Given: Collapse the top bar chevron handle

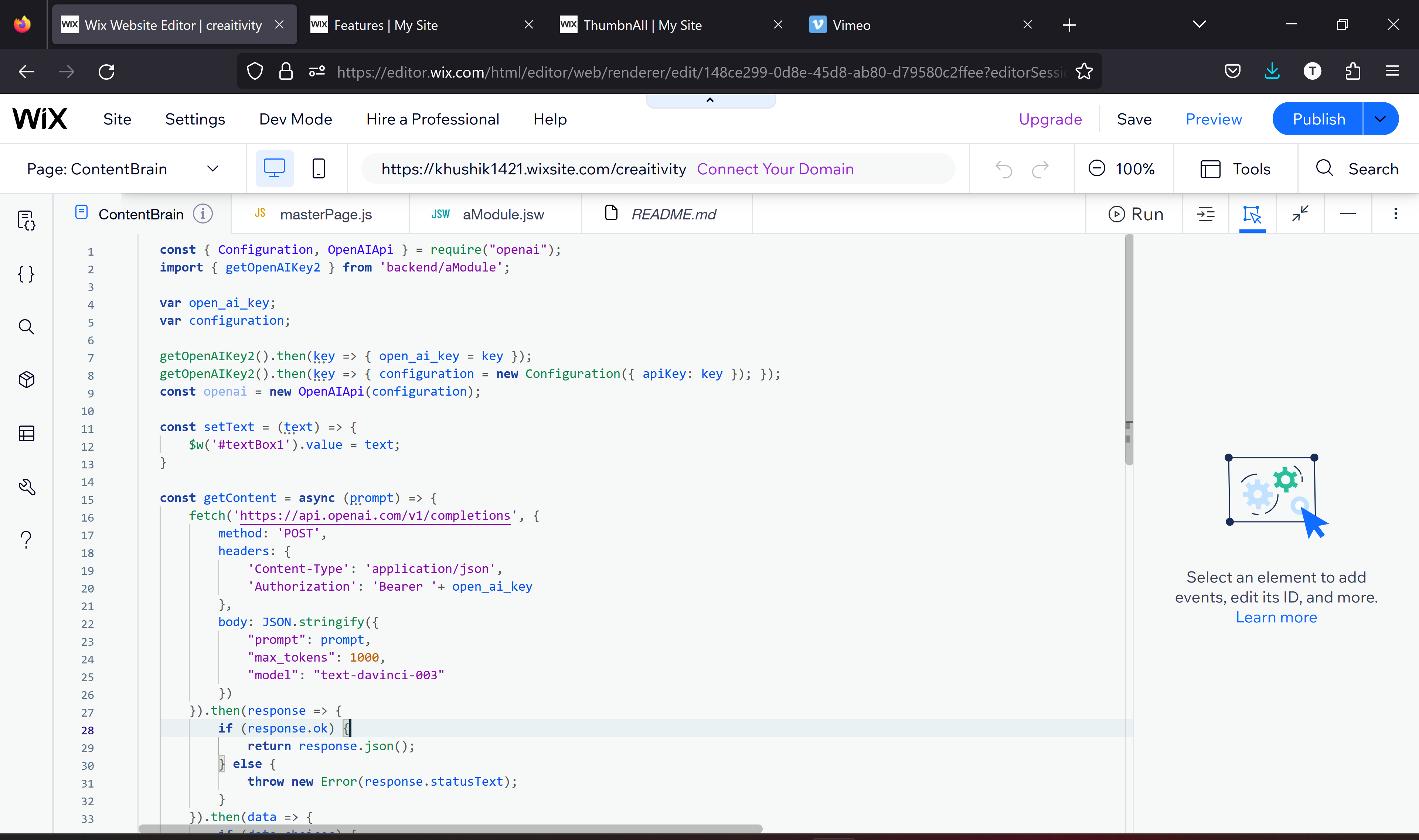Looking at the screenshot, I should pyautogui.click(x=710, y=100).
